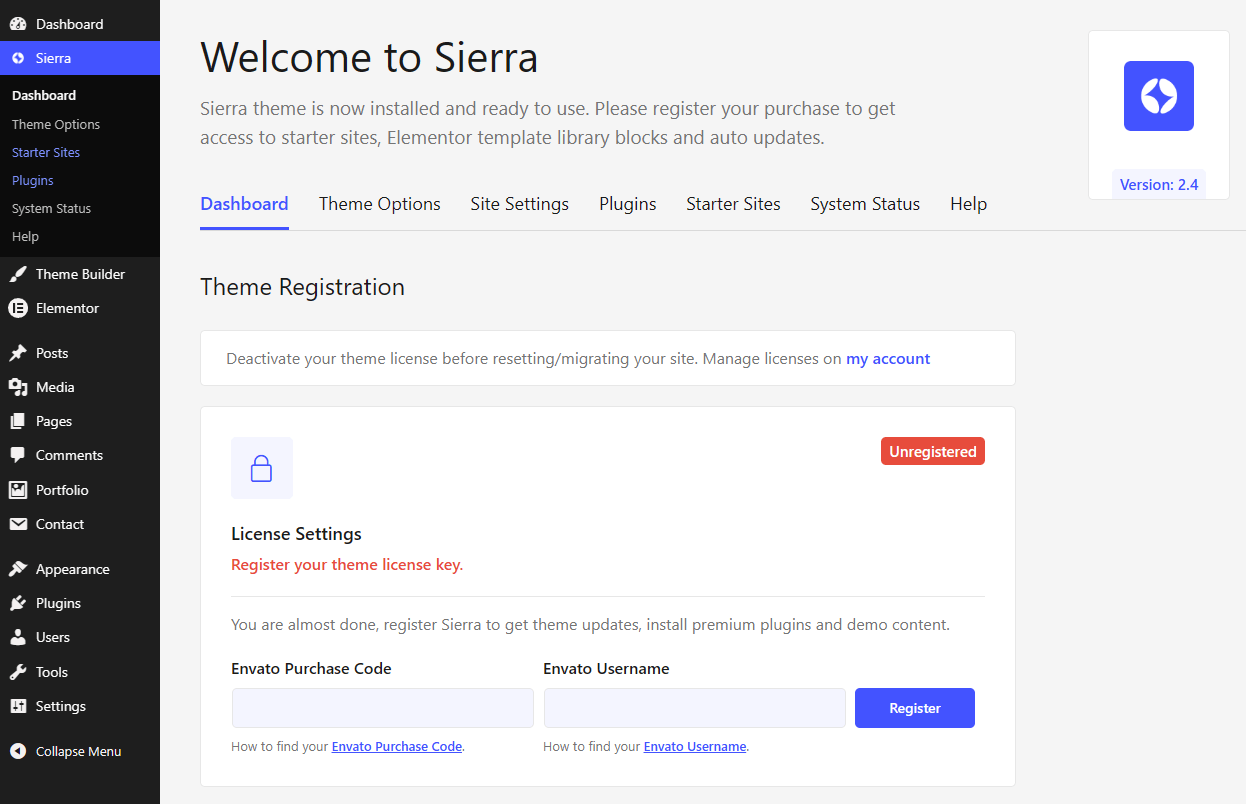Image resolution: width=1246 pixels, height=804 pixels.
Task: Open the Theme Options tab
Action: 380,204
